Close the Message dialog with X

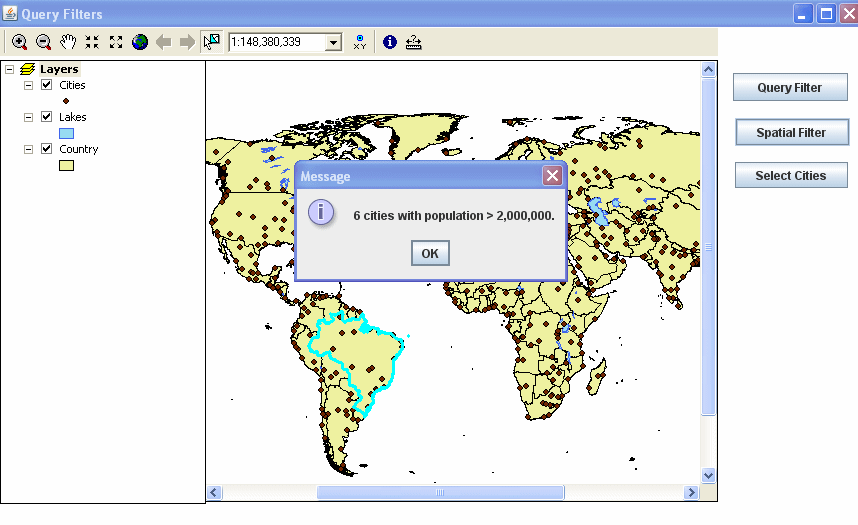(552, 176)
